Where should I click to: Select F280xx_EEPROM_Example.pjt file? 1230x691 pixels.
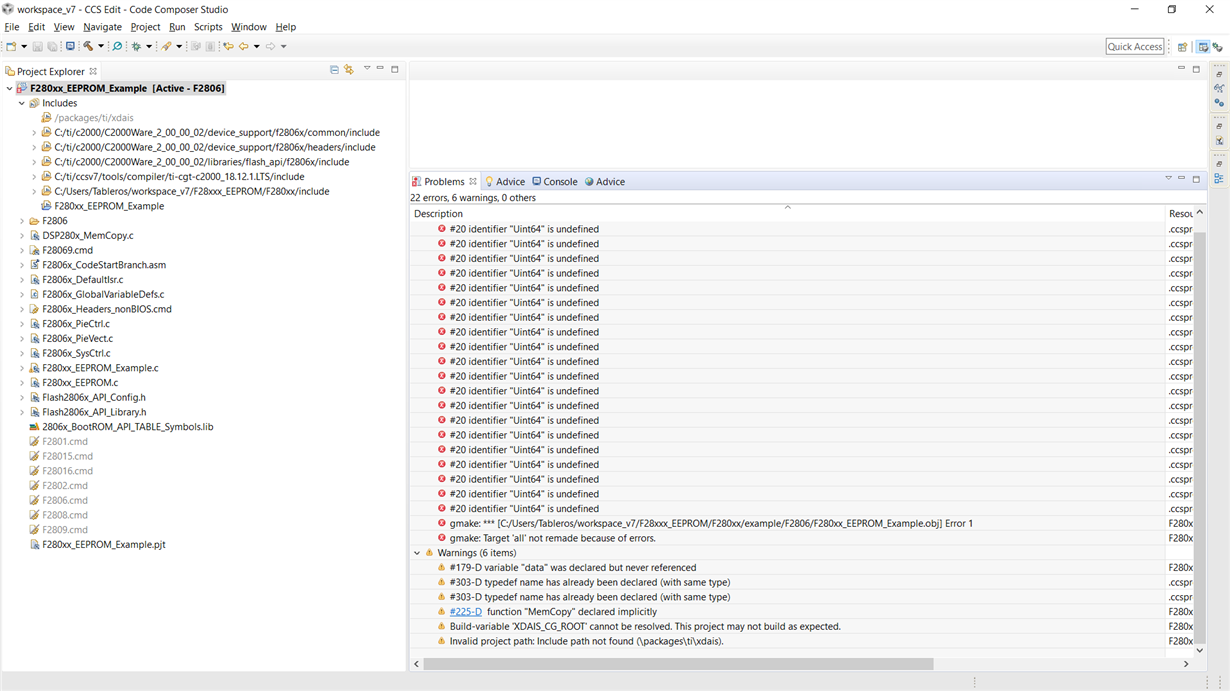coord(103,545)
